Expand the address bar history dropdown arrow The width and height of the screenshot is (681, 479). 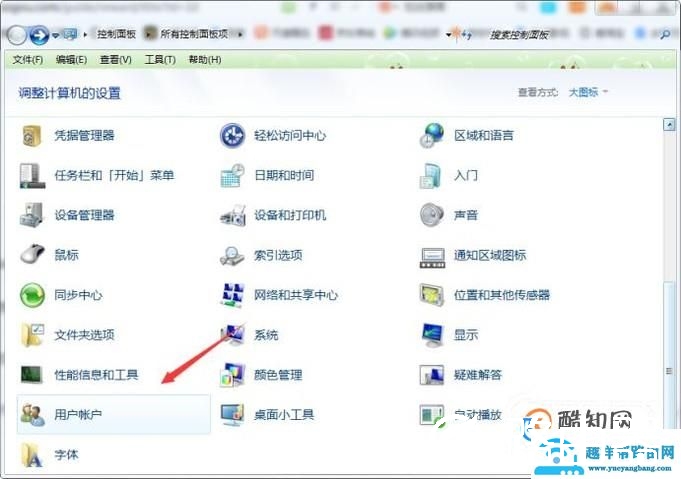pos(448,34)
